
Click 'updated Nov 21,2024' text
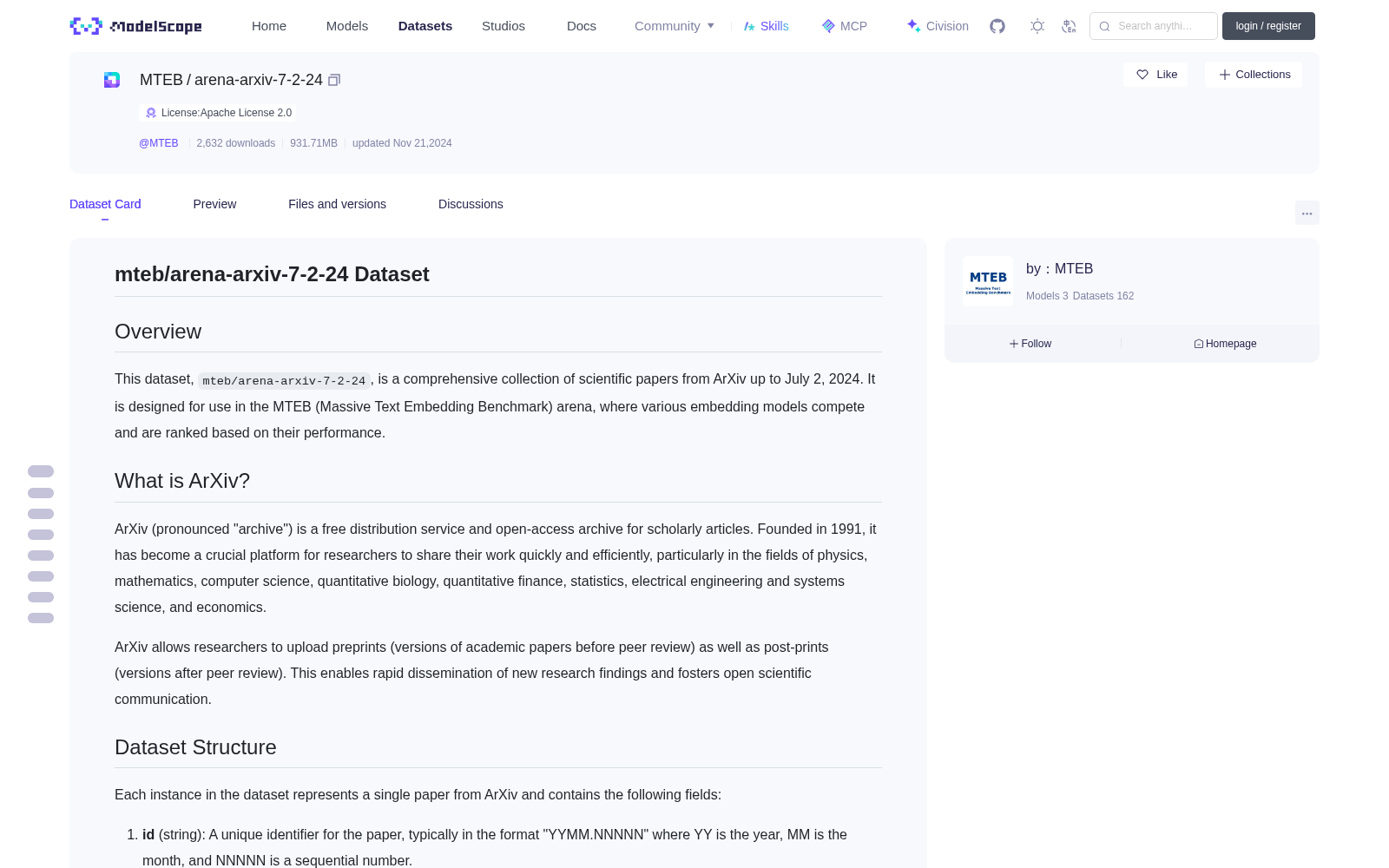pos(402,143)
